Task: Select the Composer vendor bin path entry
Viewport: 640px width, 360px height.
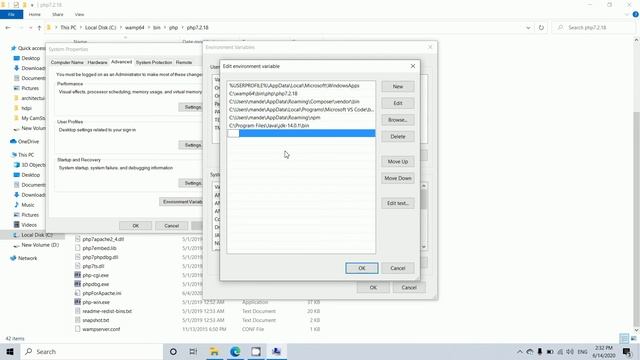Action: pyautogui.click(x=301, y=102)
